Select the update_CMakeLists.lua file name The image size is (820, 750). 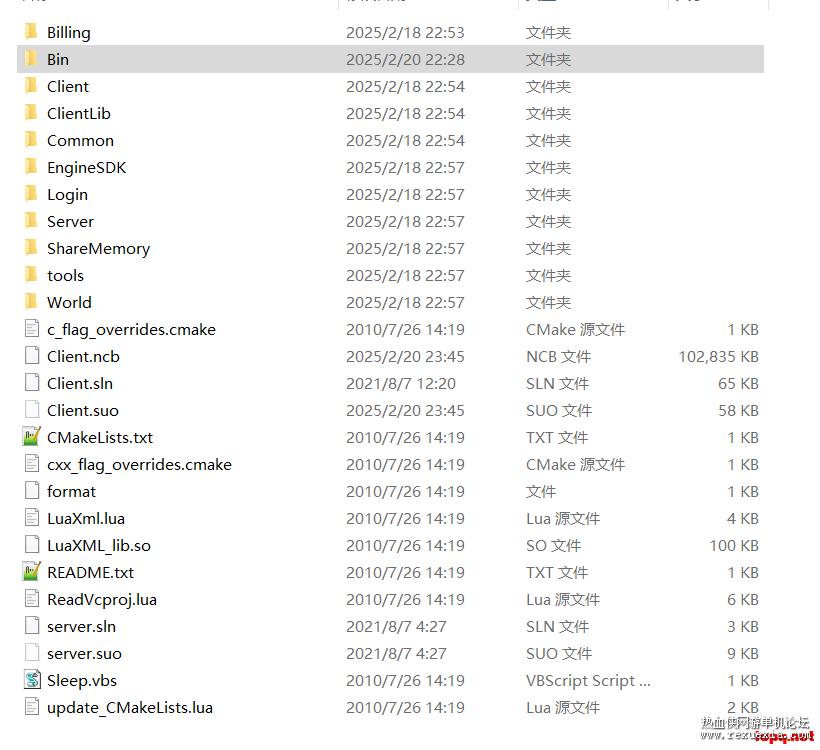pos(130,708)
